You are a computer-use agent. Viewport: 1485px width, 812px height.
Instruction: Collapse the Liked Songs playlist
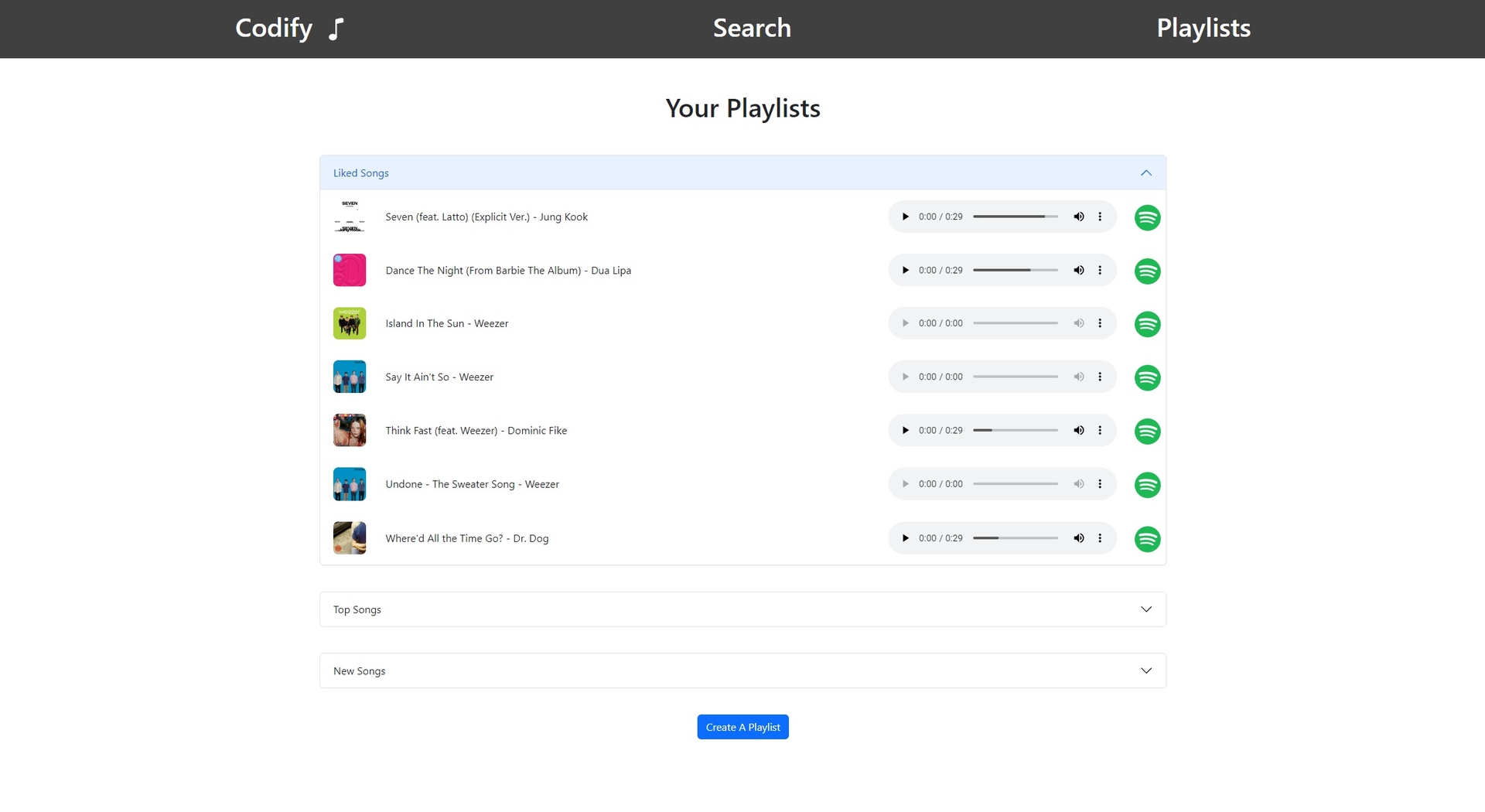click(x=742, y=172)
